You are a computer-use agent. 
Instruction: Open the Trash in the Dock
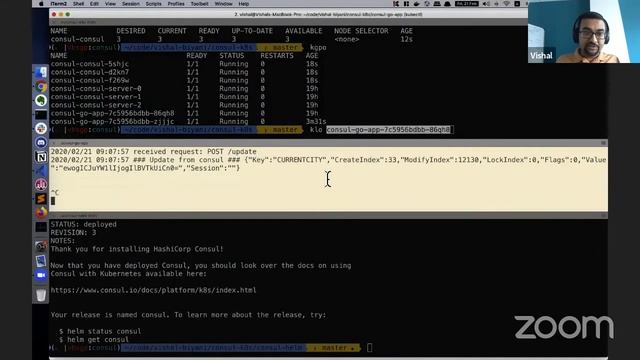(41, 295)
